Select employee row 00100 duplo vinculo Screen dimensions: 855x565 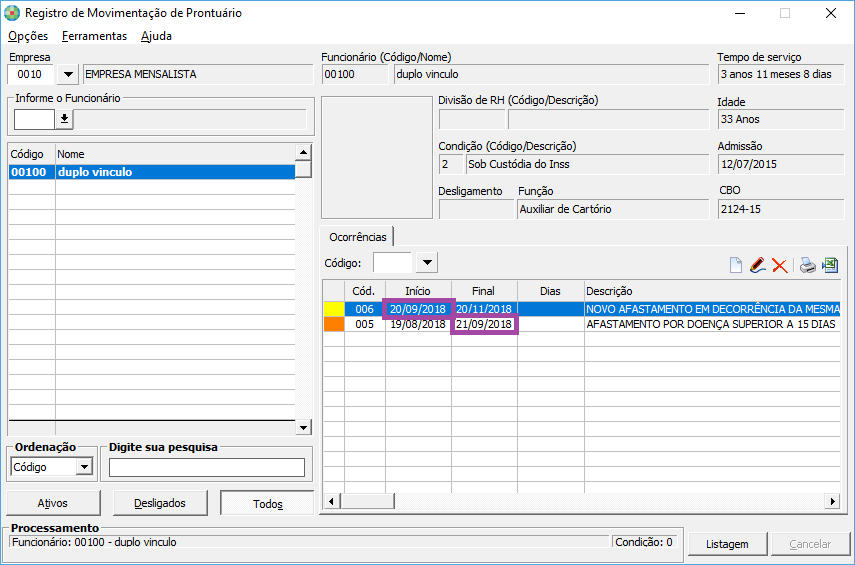click(x=152, y=172)
